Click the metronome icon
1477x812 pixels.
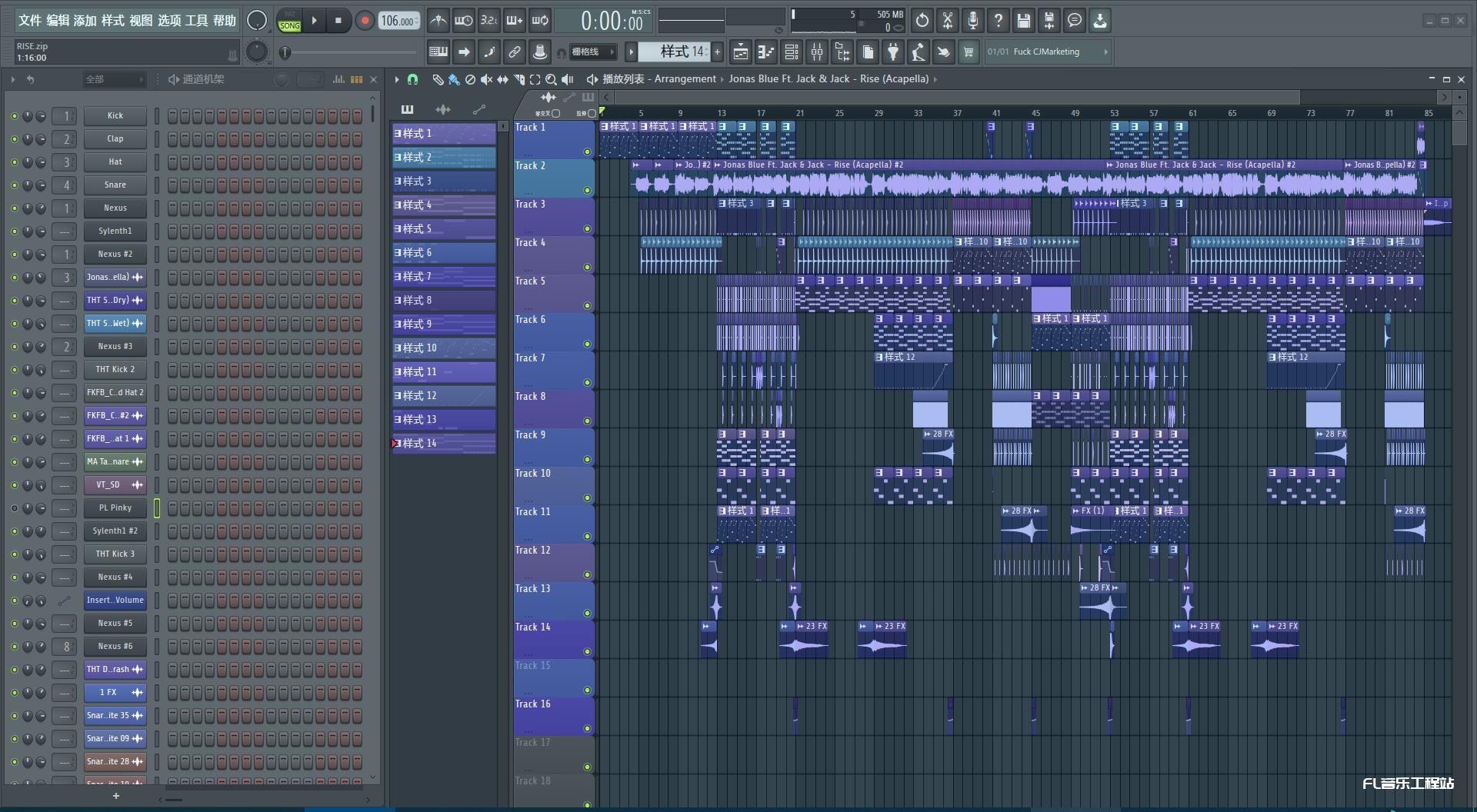438,21
